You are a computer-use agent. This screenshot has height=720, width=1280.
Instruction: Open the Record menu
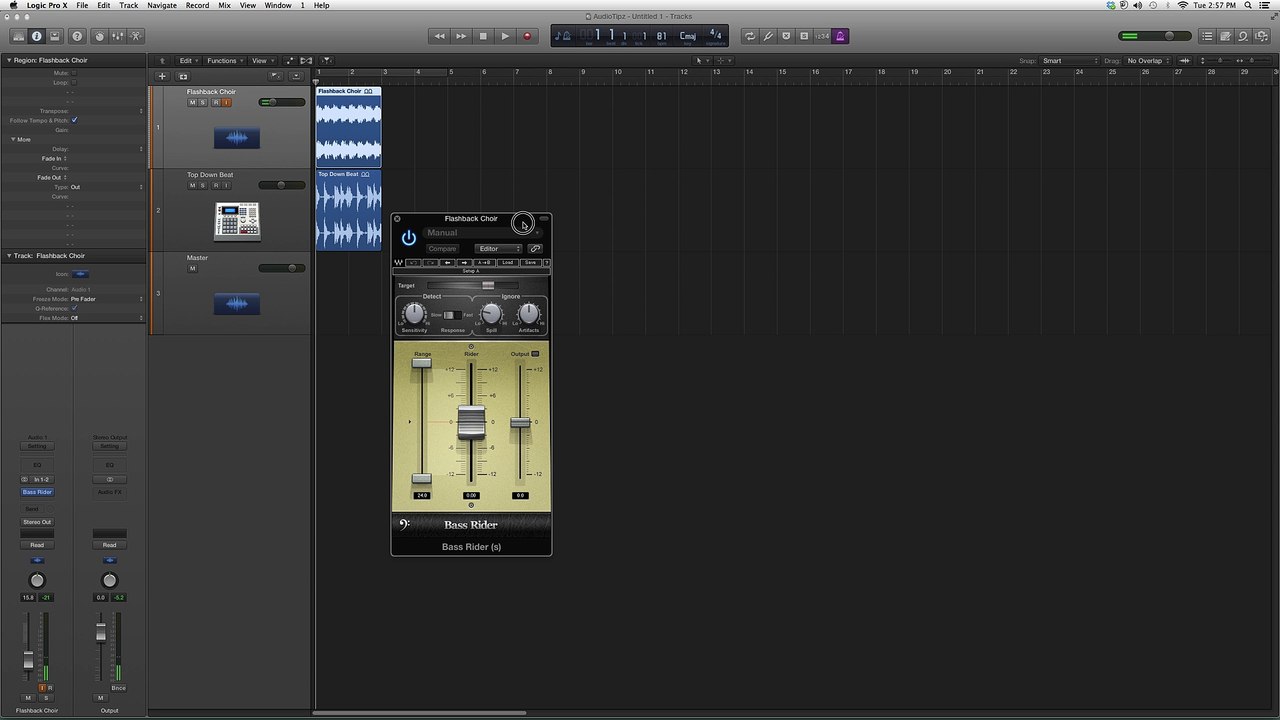click(x=197, y=5)
